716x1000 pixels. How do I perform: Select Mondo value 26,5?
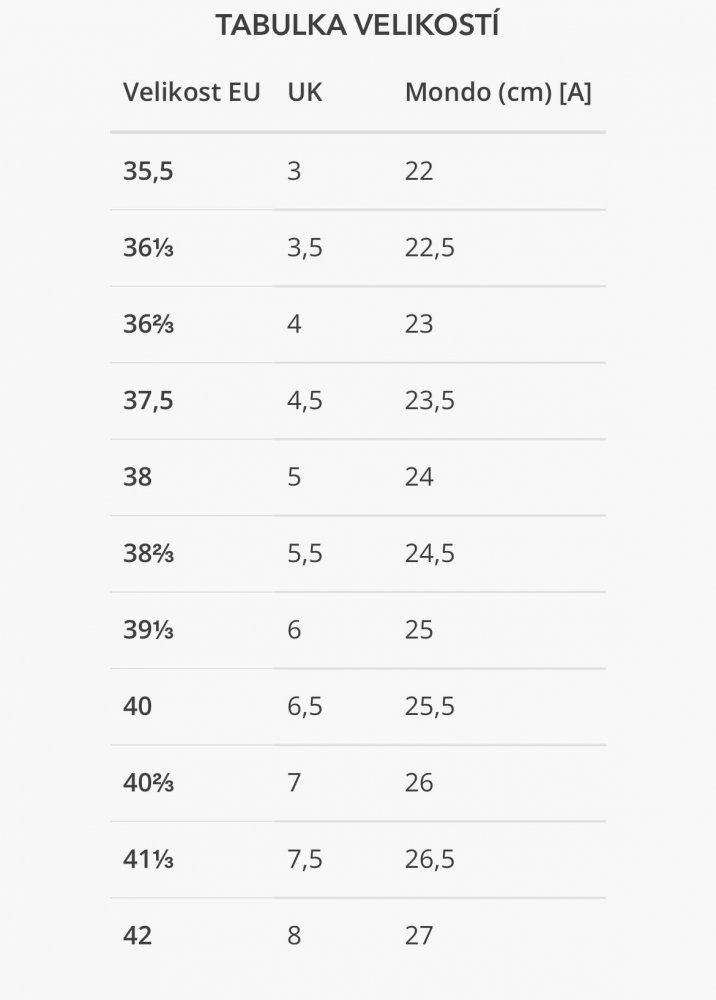coord(430,860)
